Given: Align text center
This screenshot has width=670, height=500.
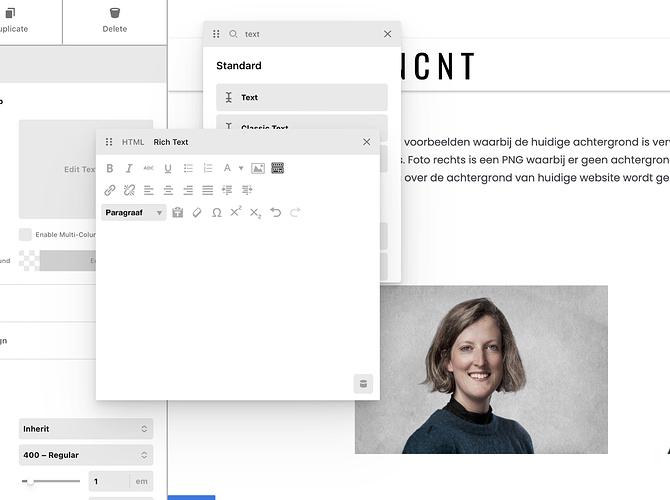Looking at the screenshot, I should coord(168,190).
